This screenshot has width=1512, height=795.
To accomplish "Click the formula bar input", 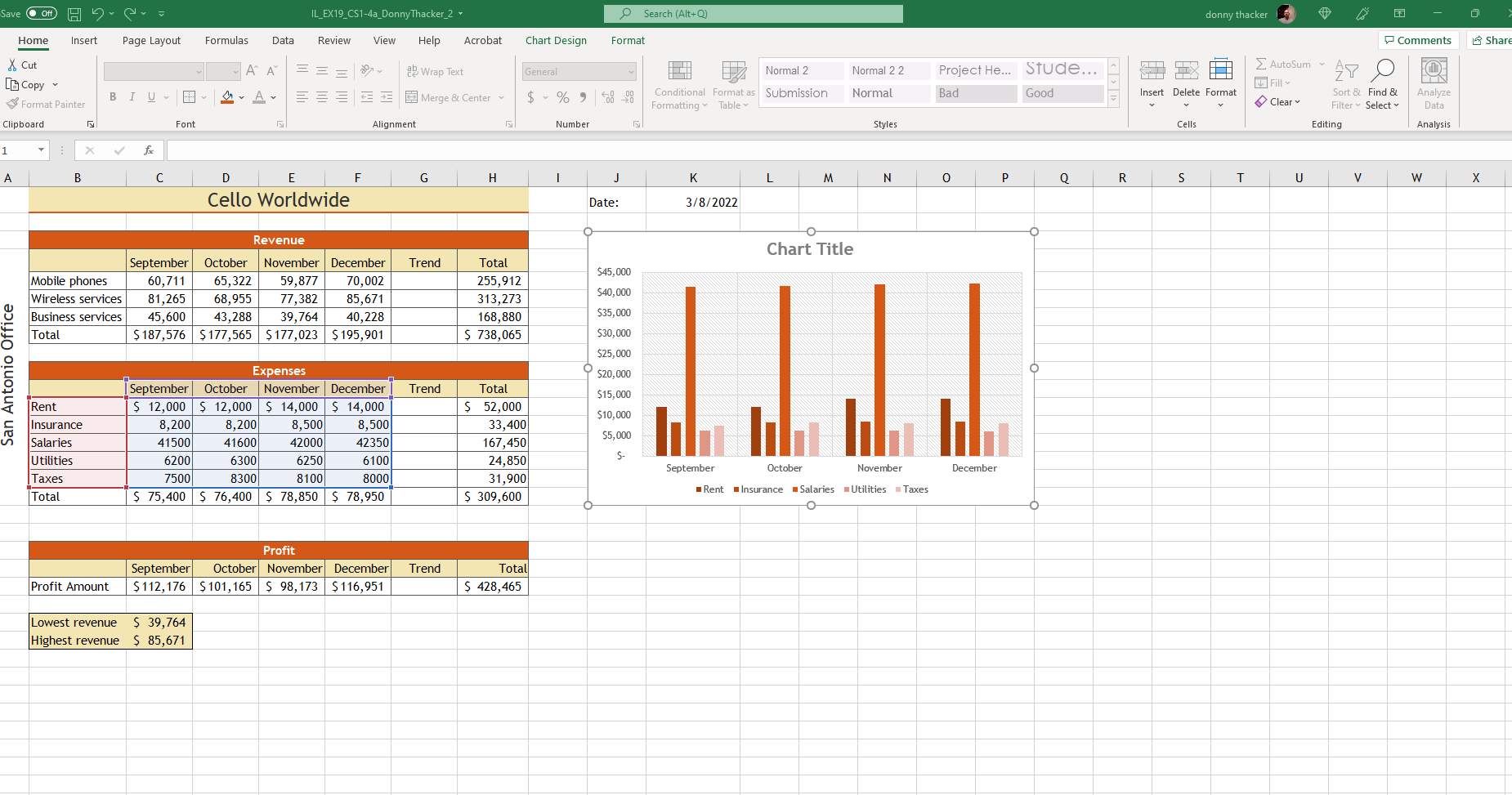I will (x=839, y=150).
